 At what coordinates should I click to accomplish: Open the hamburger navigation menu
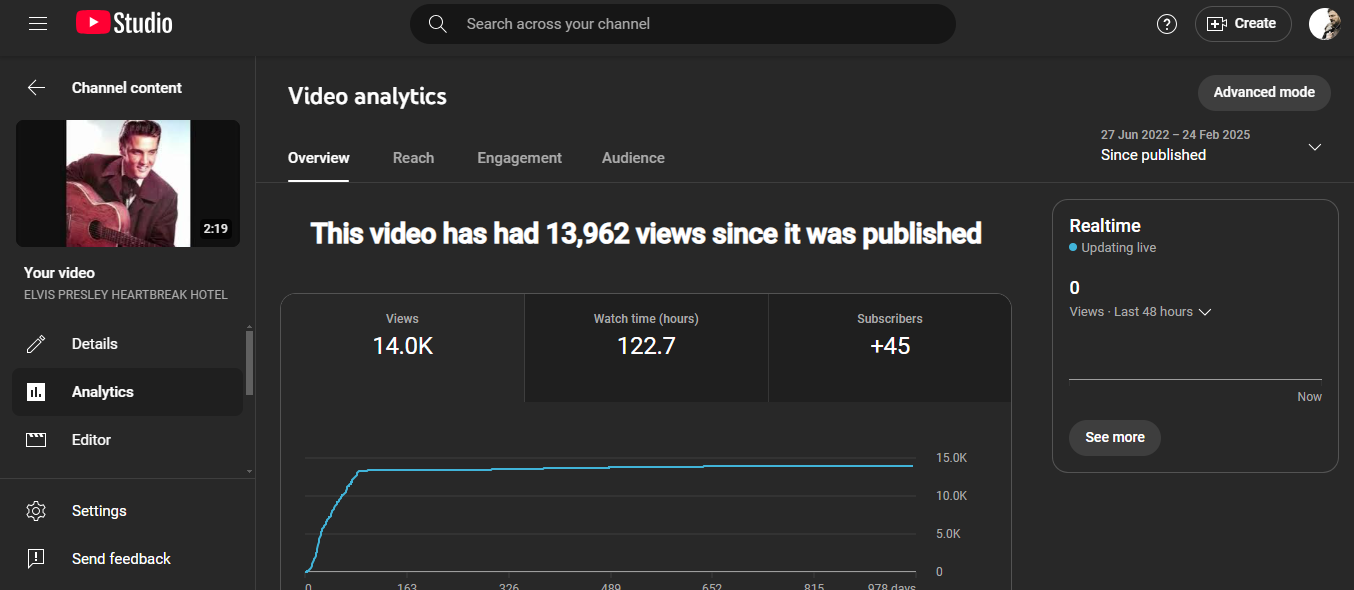click(38, 23)
